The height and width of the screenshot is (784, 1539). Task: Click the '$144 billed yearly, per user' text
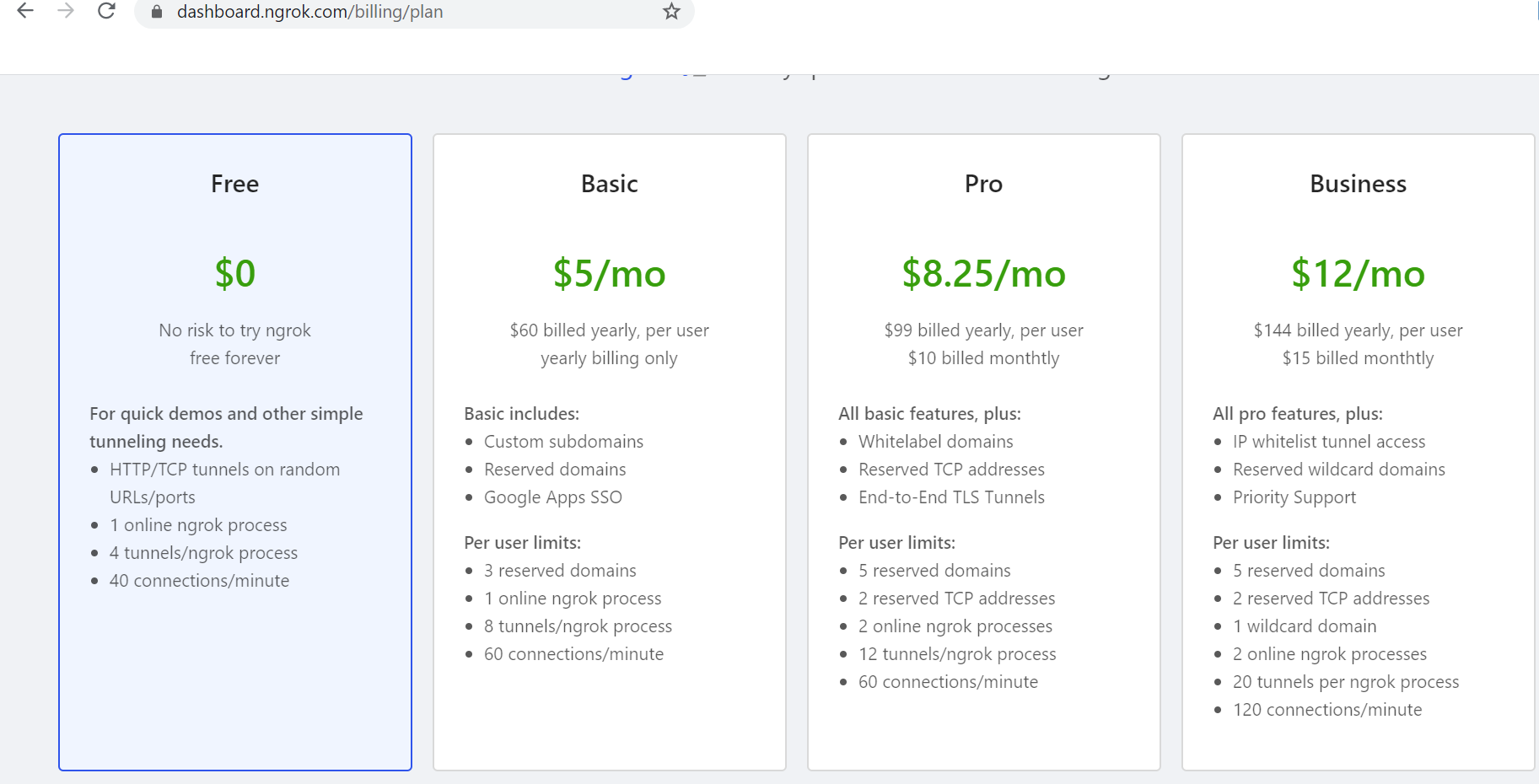1359,330
